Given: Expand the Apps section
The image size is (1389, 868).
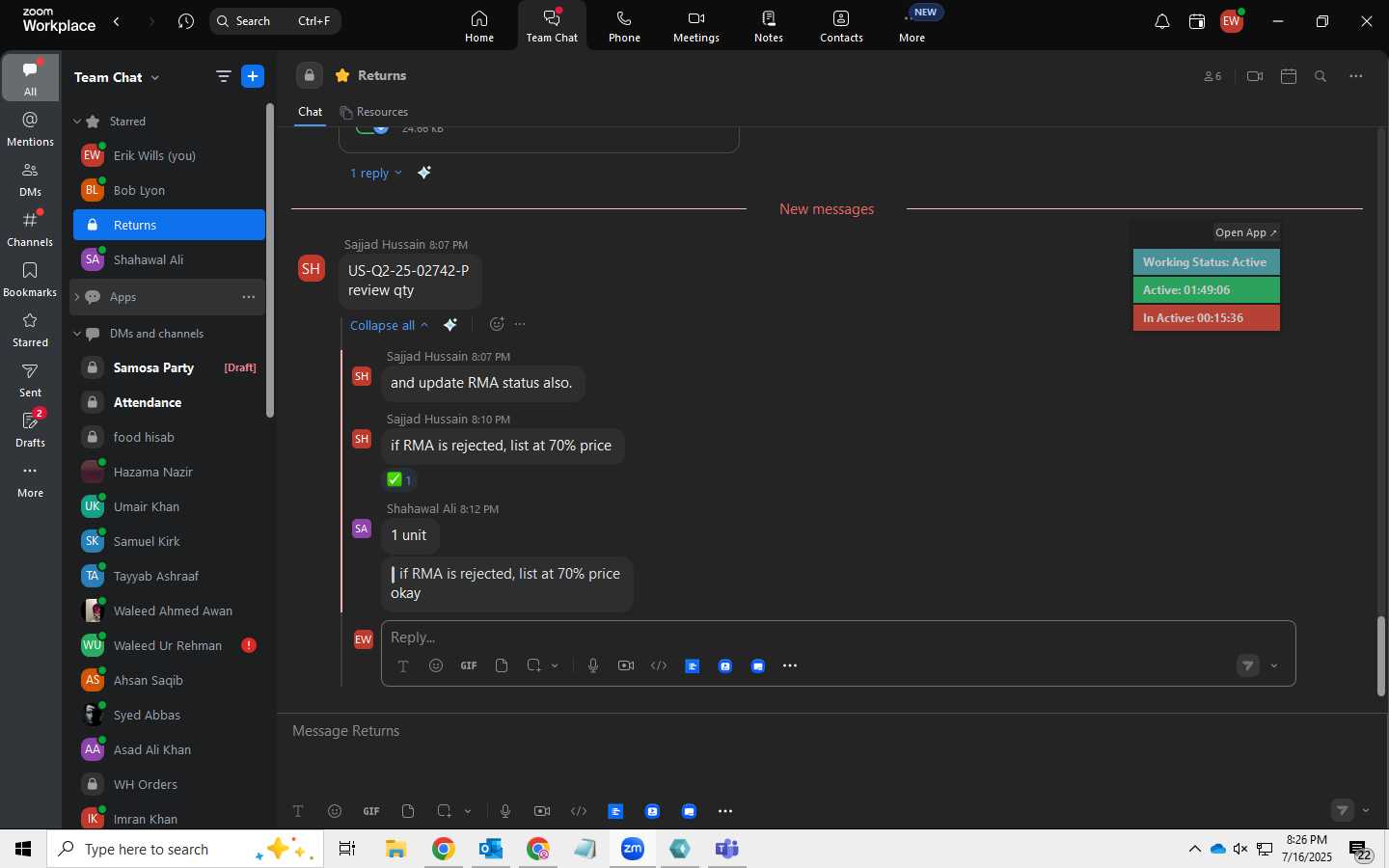Looking at the screenshot, I should tap(77, 297).
